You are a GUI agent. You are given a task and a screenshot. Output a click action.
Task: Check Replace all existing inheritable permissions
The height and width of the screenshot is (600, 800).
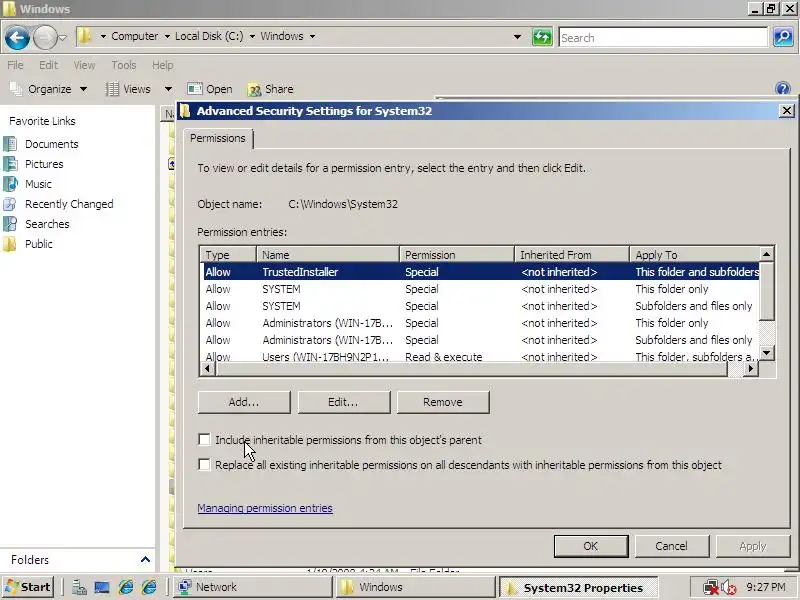click(x=204, y=464)
